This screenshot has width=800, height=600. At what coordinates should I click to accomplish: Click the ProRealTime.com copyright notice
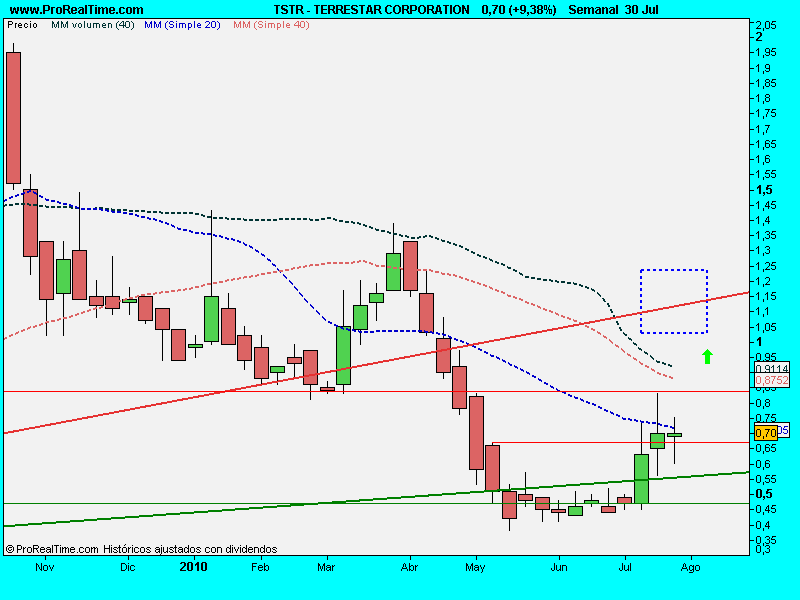pyautogui.click(x=141, y=549)
